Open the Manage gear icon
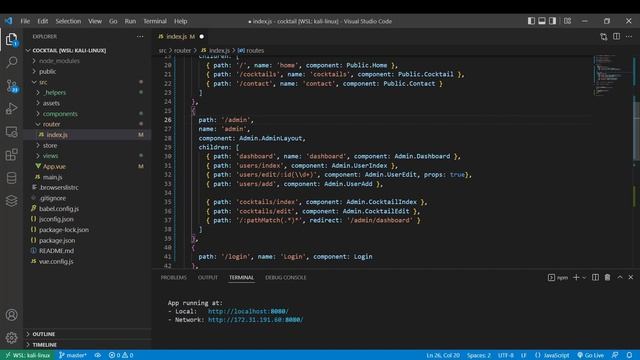The height and width of the screenshot is (360, 640). [x=11, y=338]
